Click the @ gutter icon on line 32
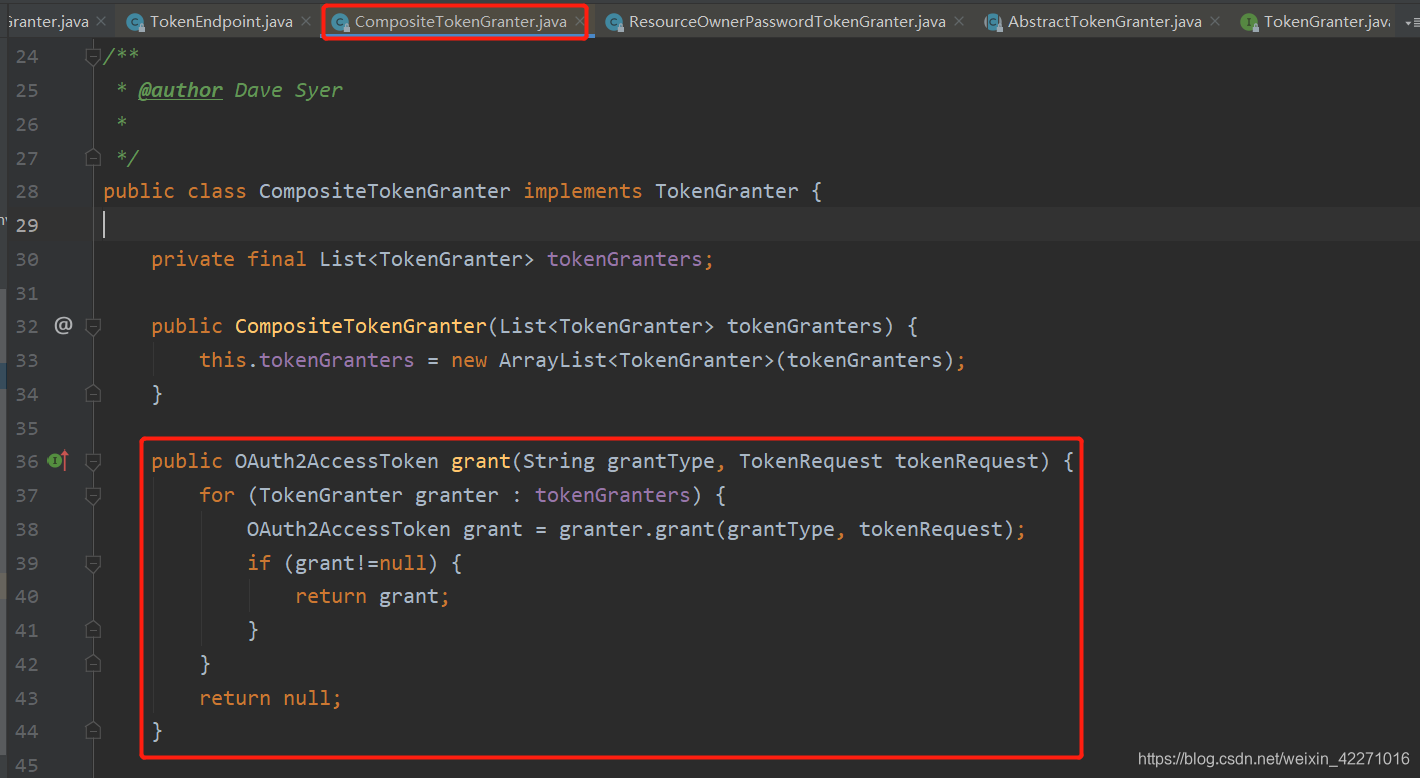This screenshot has height=778, width=1420. pos(63,326)
